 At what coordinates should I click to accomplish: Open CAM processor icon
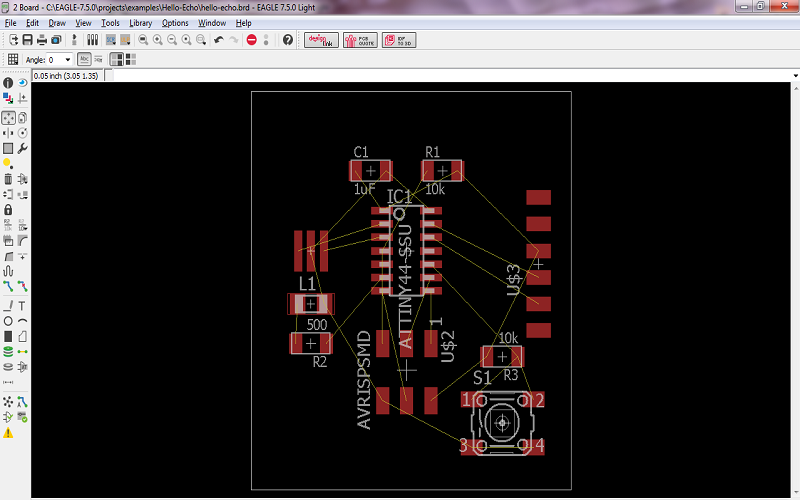(56, 40)
